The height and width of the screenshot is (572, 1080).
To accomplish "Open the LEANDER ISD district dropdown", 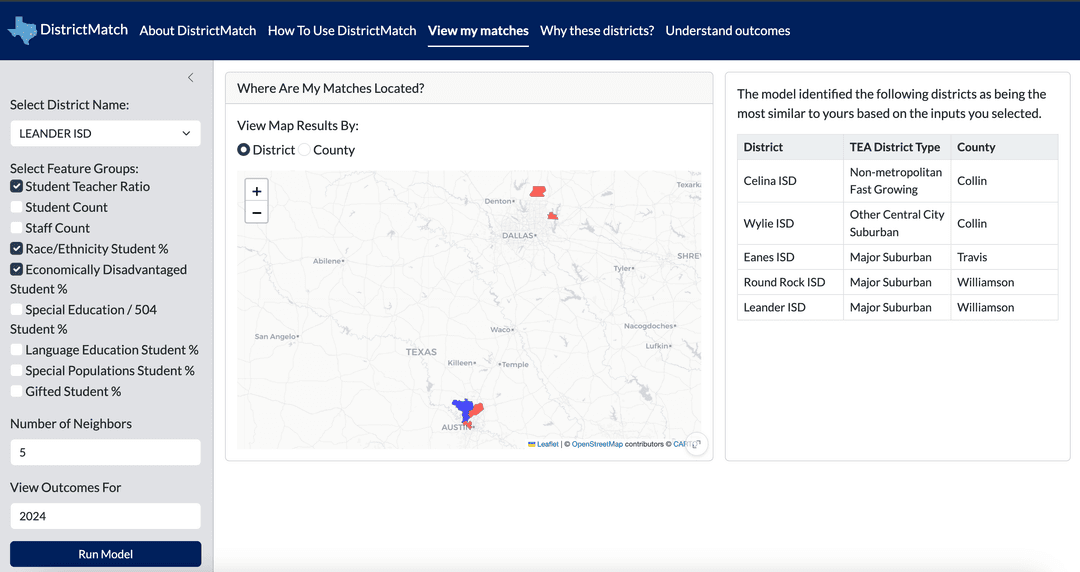I will click(105, 134).
